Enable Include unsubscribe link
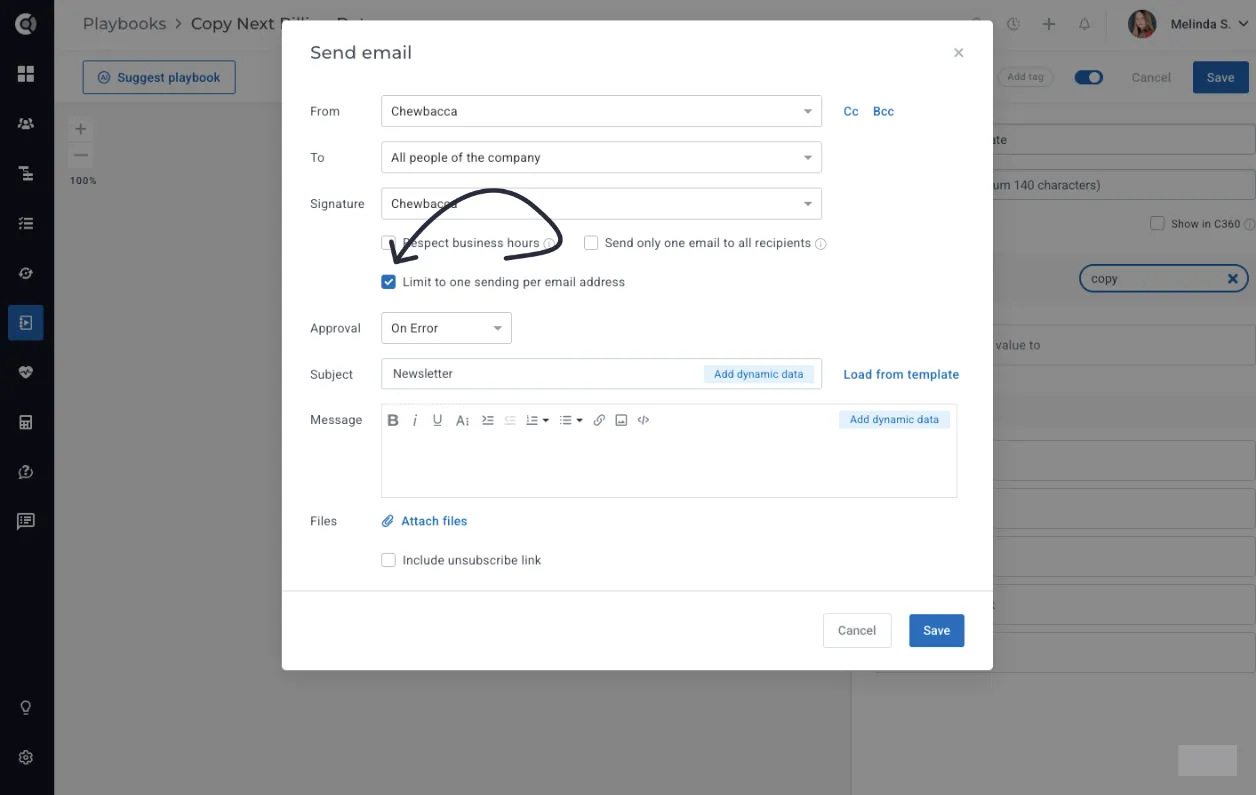 (x=389, y=560)
